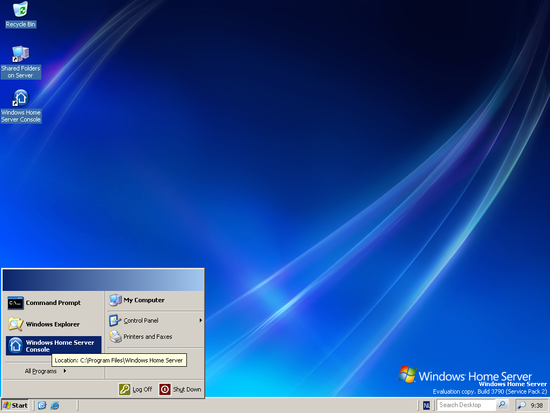Expand All Programs list
Image resolution: width=550 pixels, height=413 pixels.
point(46,371)
